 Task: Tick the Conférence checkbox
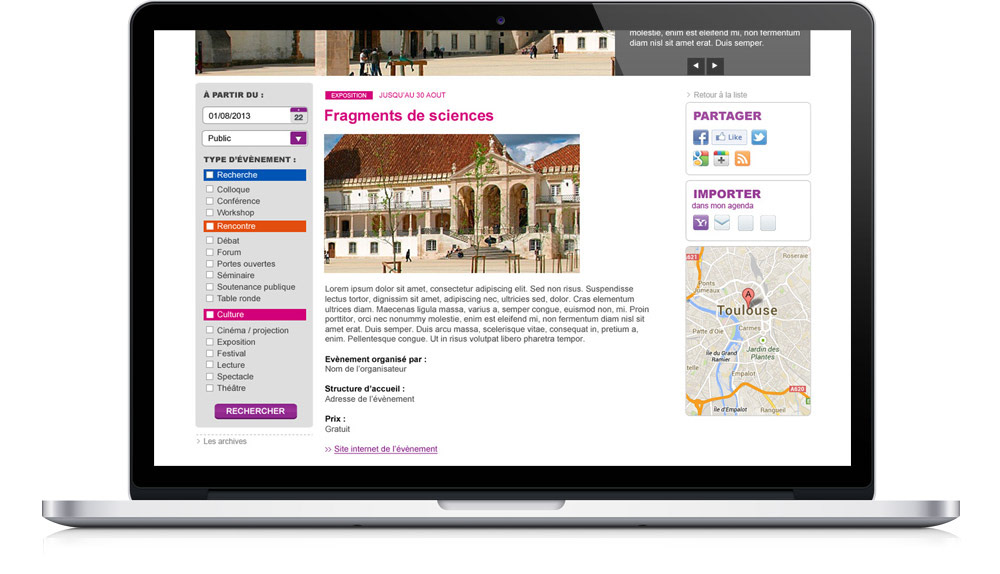[209, 201]
